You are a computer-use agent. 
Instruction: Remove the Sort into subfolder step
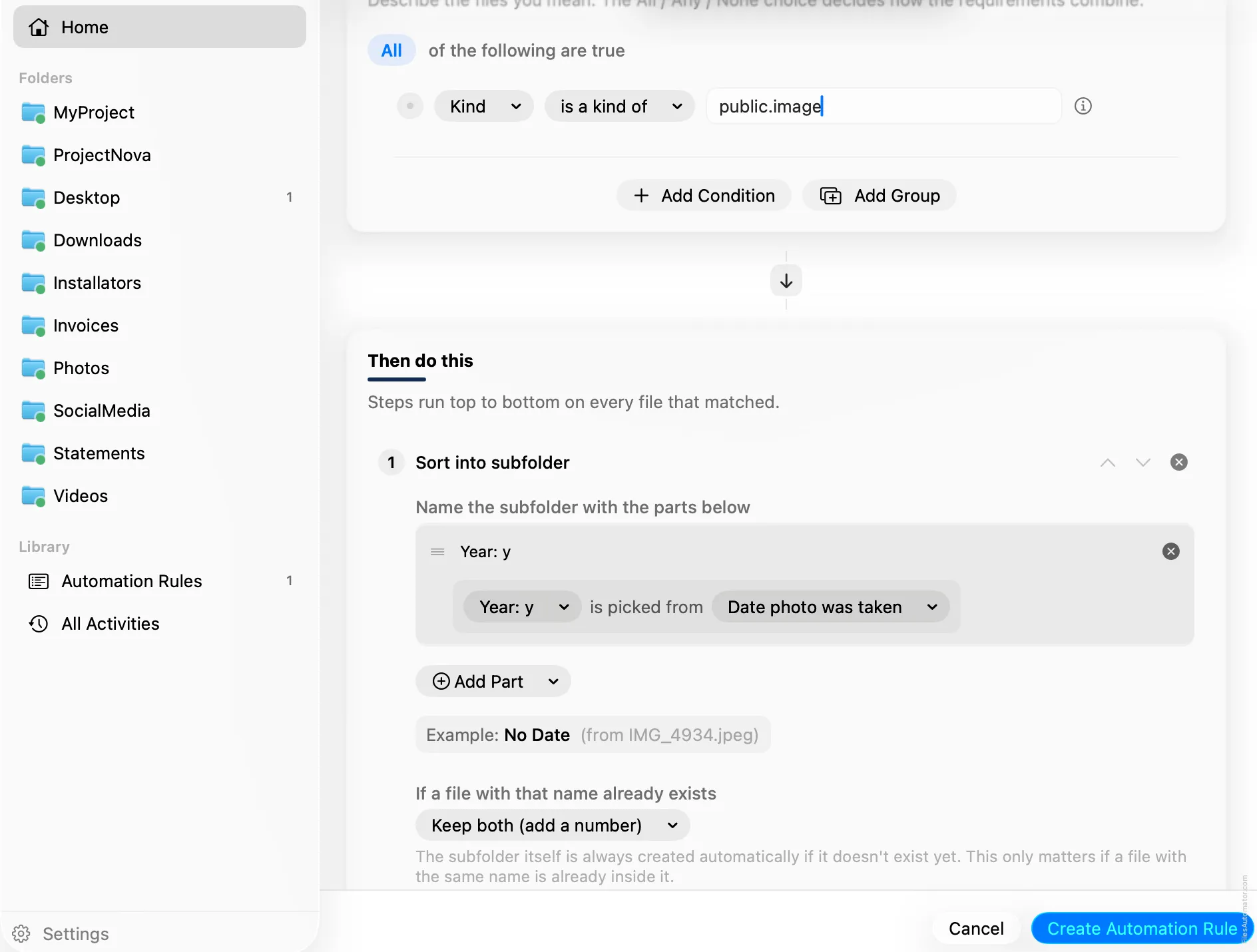click(1179, 462)
